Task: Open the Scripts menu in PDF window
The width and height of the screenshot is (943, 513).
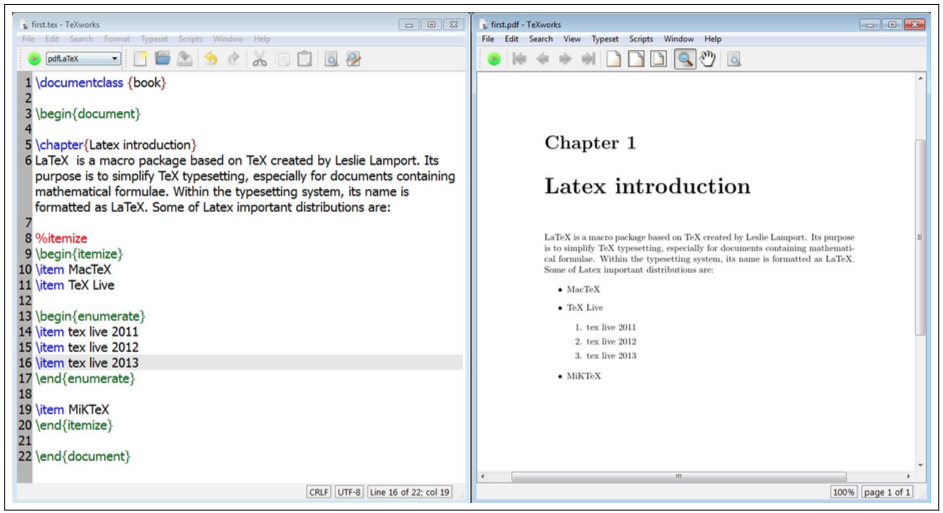Action: coord(640,38)
